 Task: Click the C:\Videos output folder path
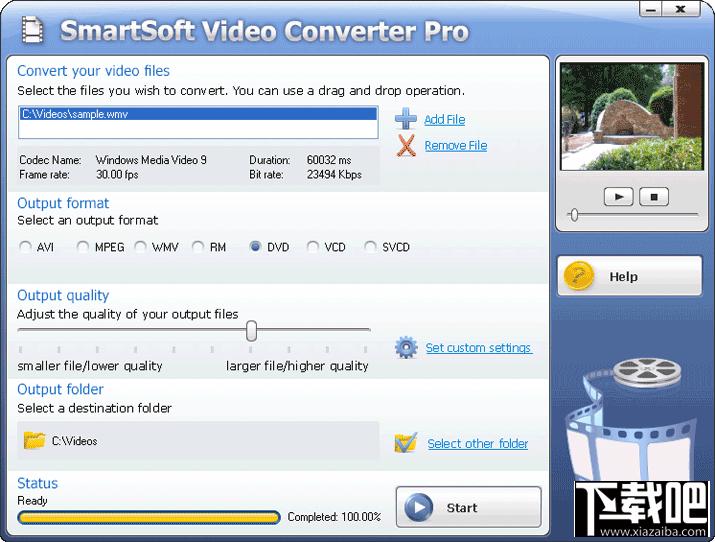click(74, 441)
